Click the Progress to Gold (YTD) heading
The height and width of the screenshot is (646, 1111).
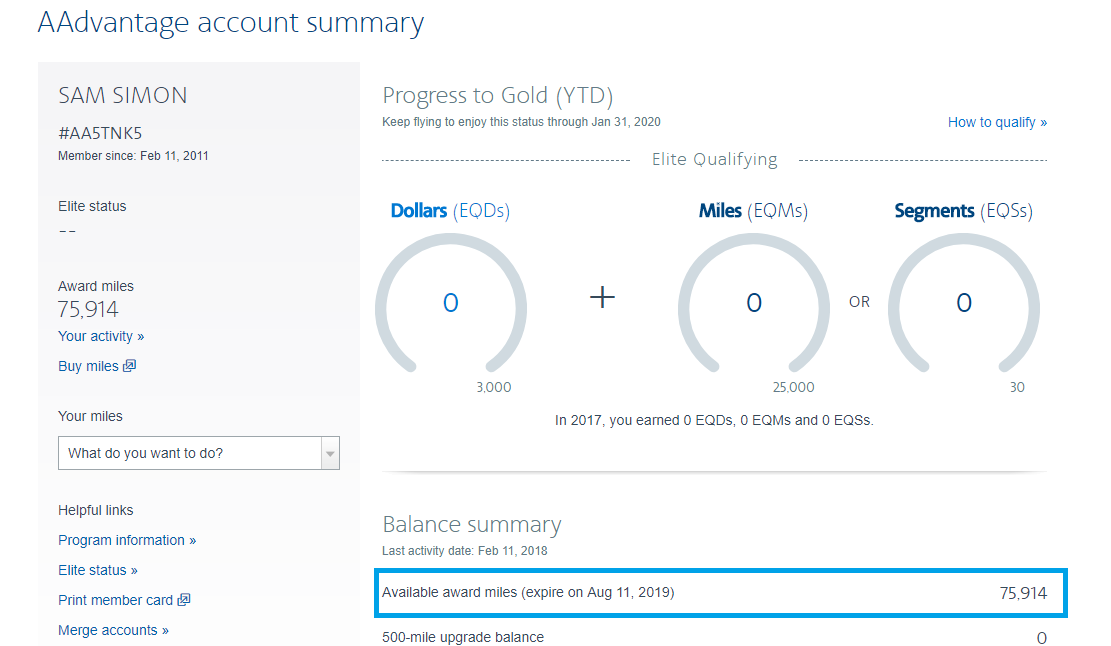pos(497,96)
